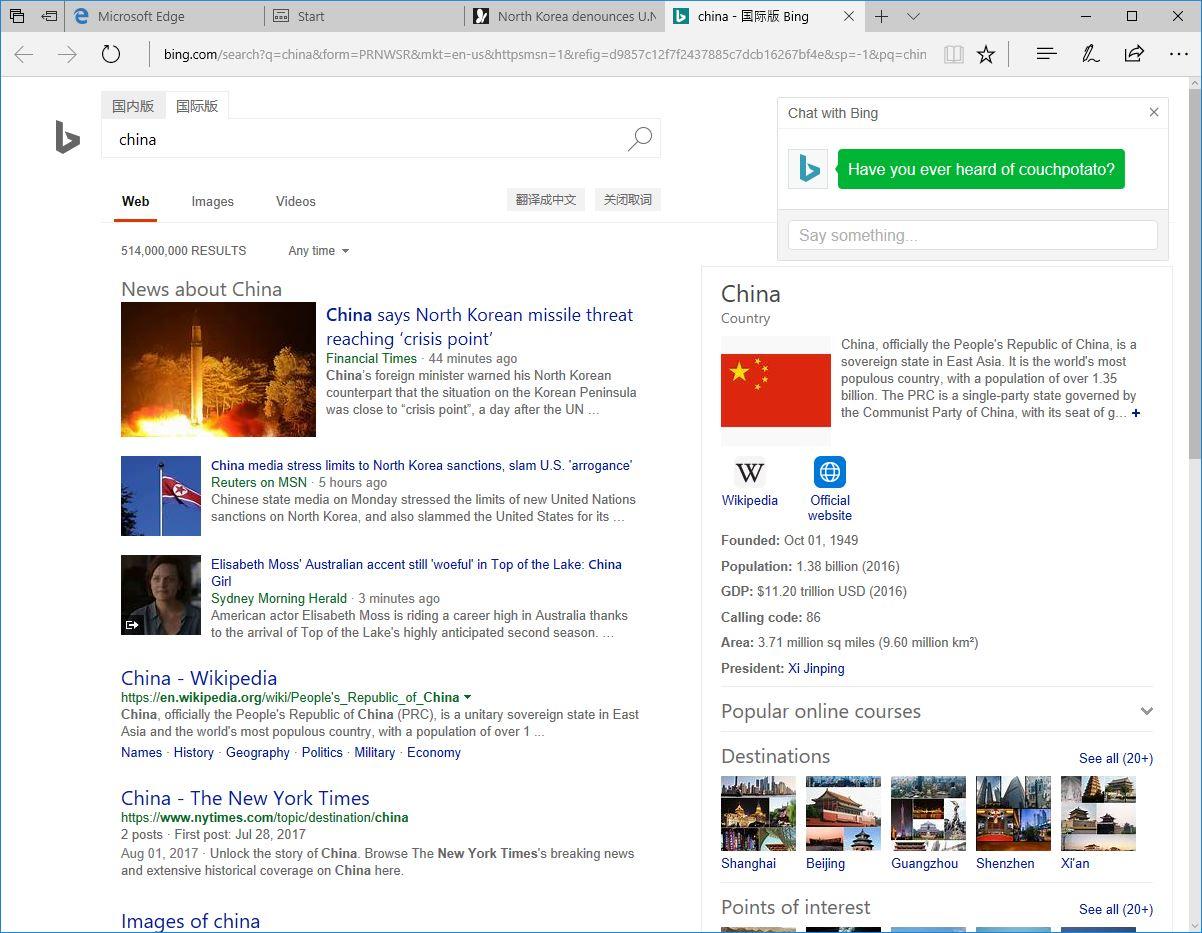Click the Bing logo

[x=67, y=137]
